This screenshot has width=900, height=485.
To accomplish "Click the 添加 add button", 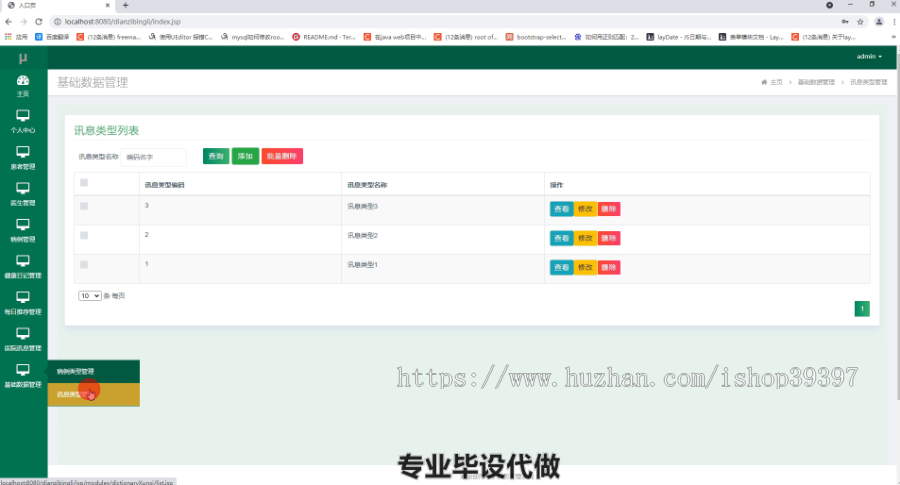I will click(245, 156).
